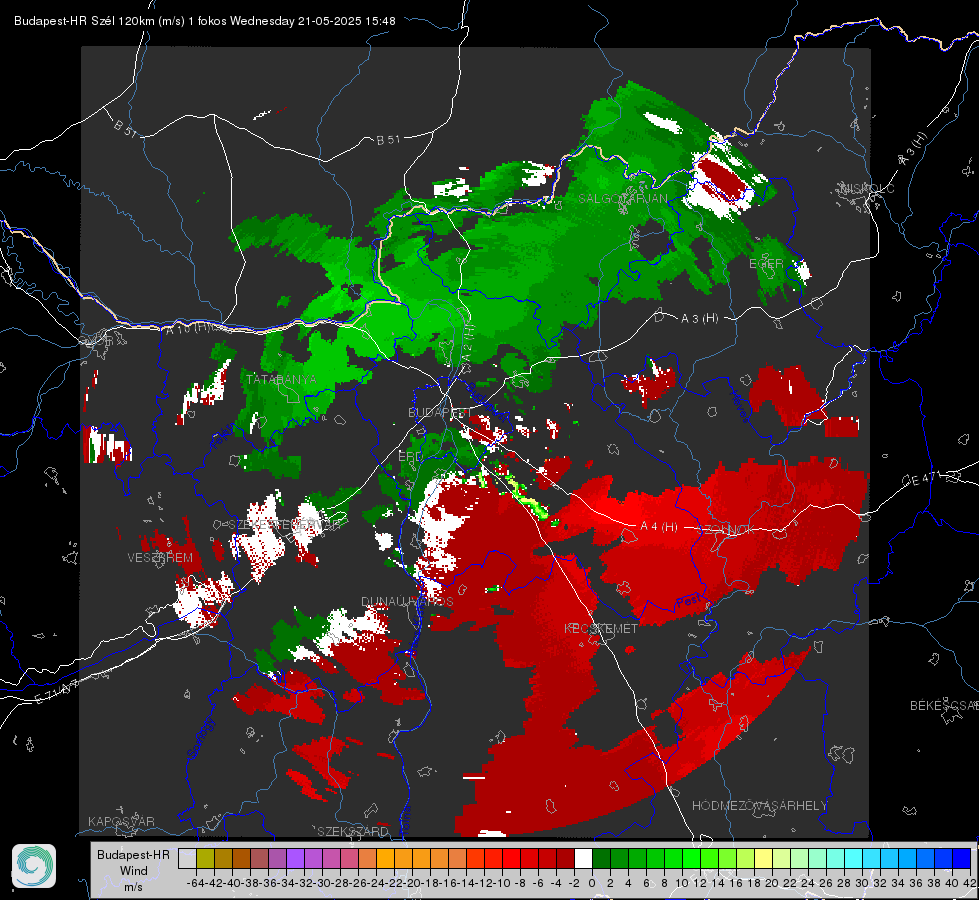Select the white swatch in the wind legend
979x900 pixels.
[x=583, y=859]
